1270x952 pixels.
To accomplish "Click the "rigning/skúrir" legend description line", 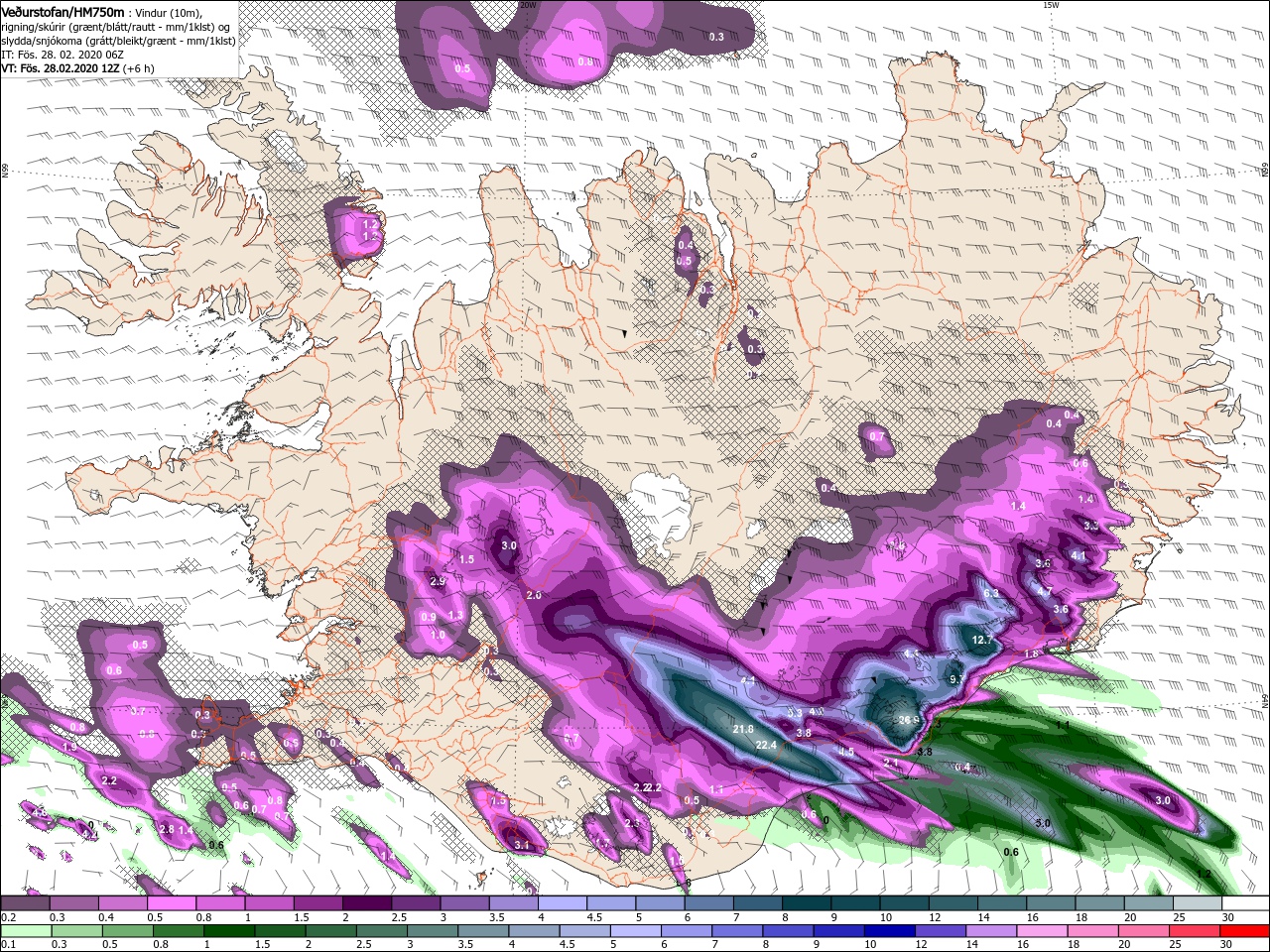I will pyautogui.click(x=116, y=27).
